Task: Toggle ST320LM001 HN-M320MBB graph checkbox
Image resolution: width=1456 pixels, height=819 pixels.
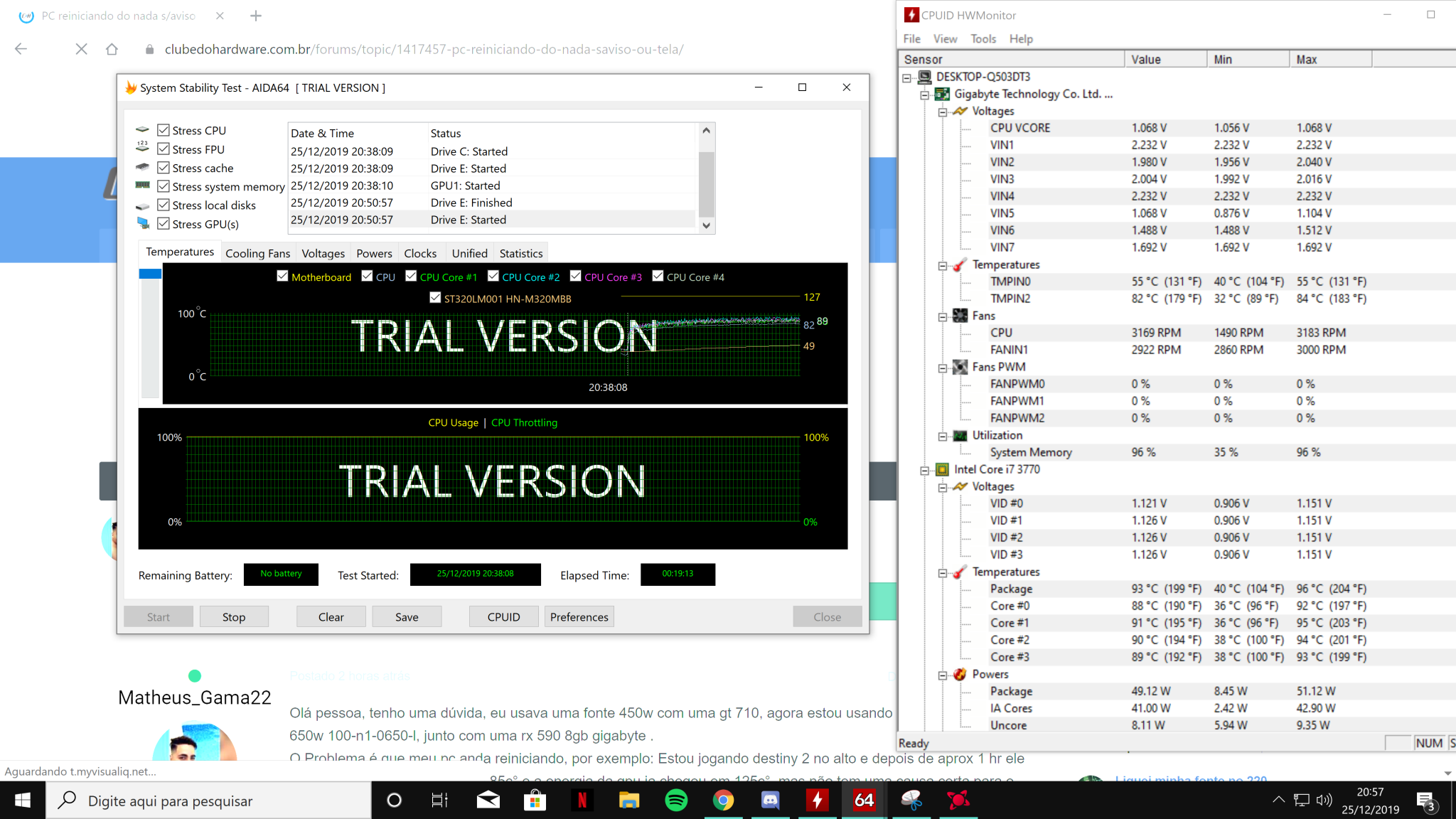Action: pos(435,297)
